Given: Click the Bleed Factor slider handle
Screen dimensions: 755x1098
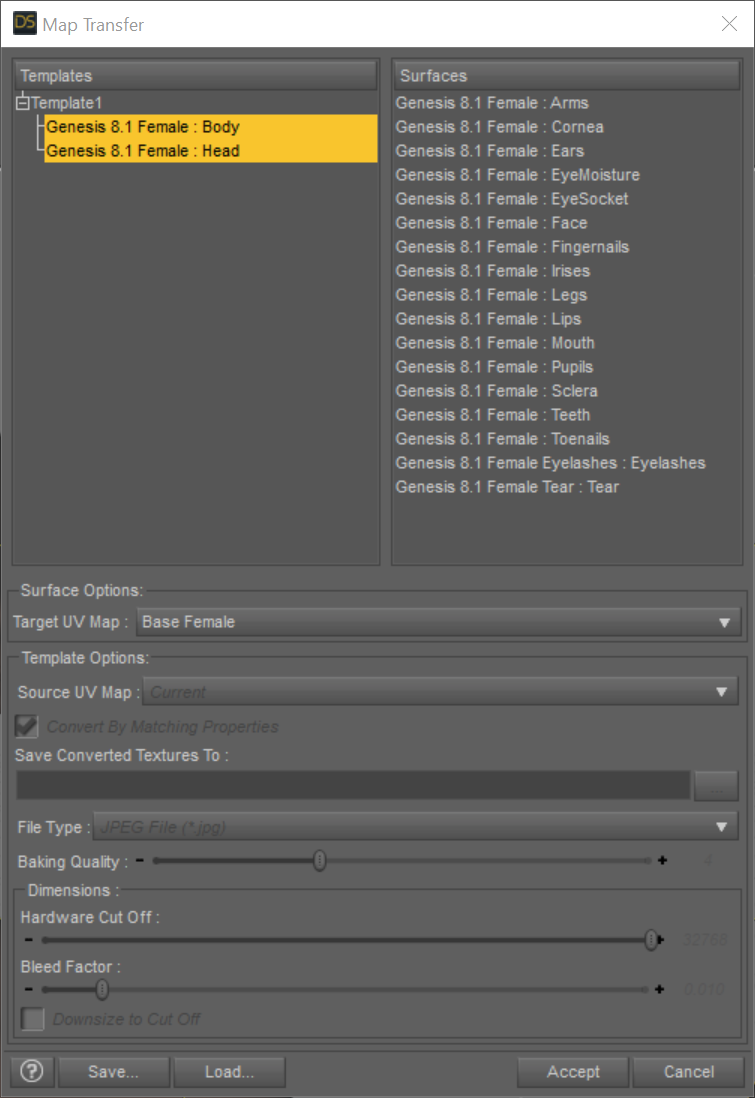Looking at the screenshot, I should (102, 989).
